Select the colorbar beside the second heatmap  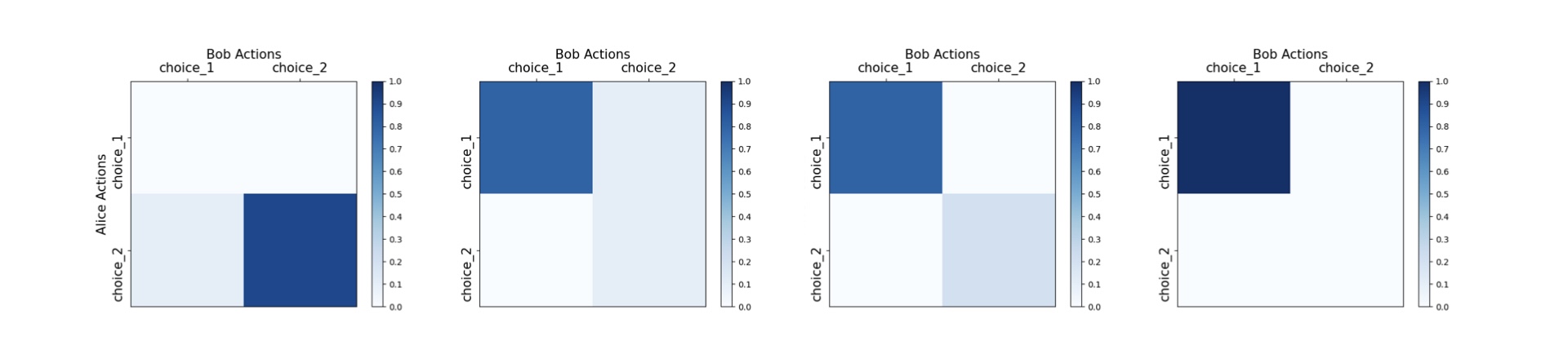(726, 194)
